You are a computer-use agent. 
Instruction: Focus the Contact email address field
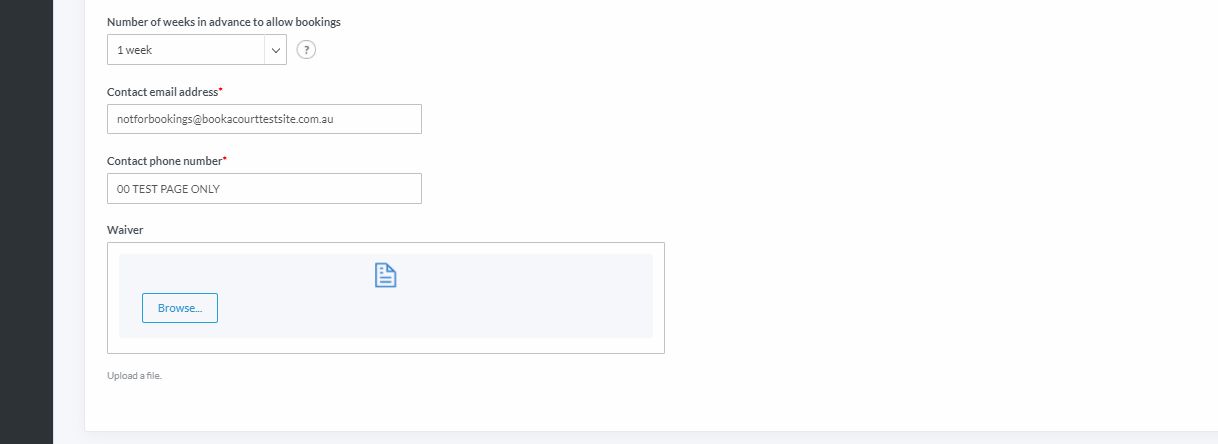[264, 119]
